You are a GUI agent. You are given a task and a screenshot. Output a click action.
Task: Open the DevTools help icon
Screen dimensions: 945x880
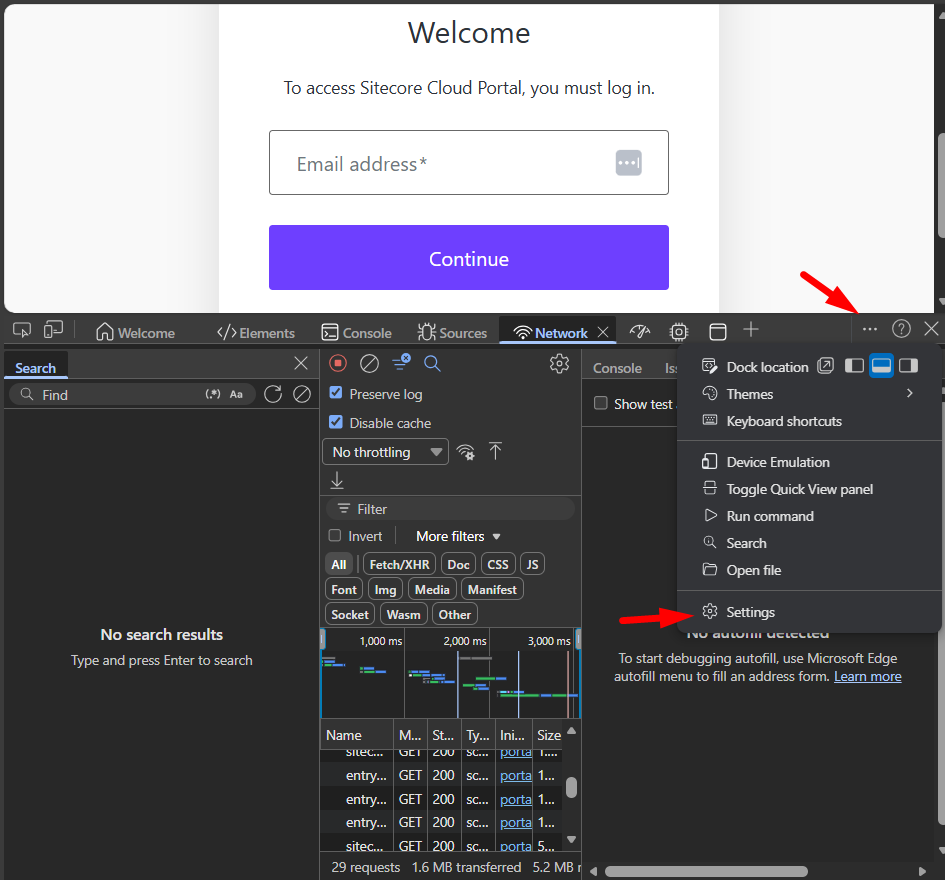pyautogui.click(x=901, y=329)
